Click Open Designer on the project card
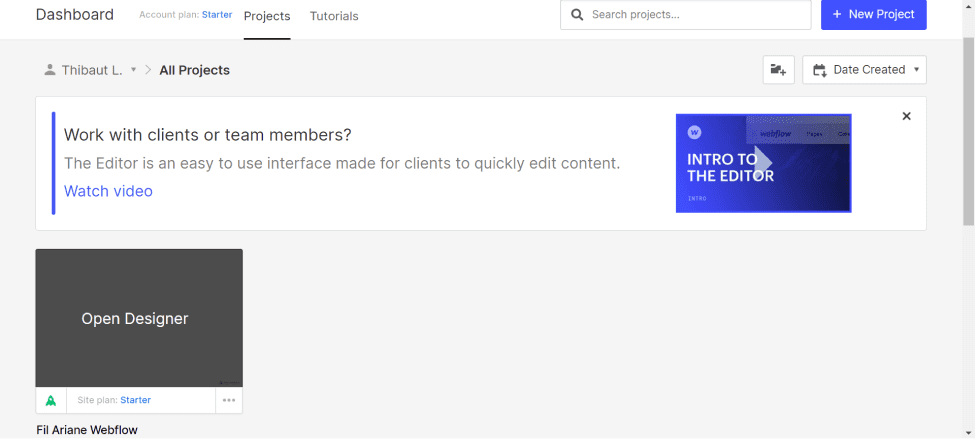The width and height of the screenshot is (975, 439). coord(135,318)
